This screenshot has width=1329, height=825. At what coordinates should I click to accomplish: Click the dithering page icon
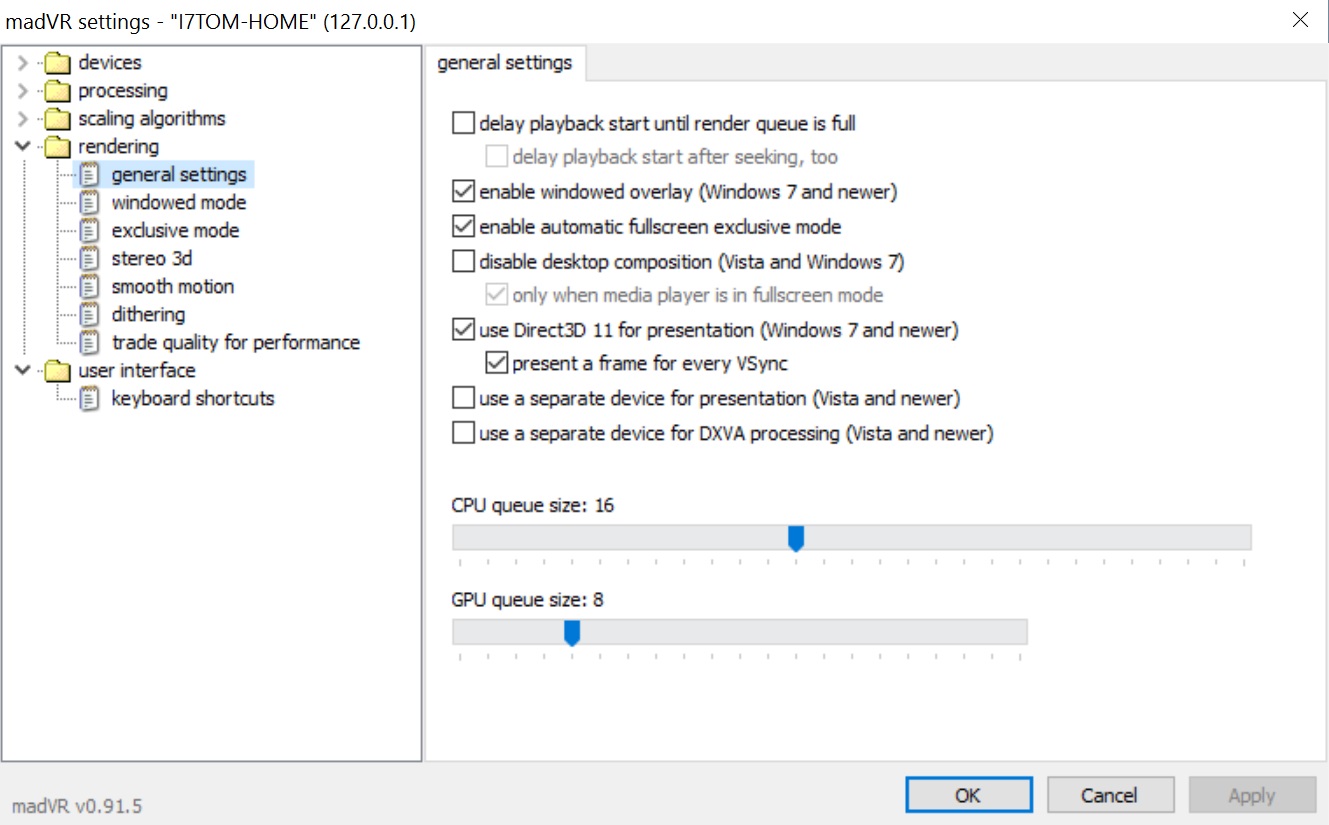91,315
